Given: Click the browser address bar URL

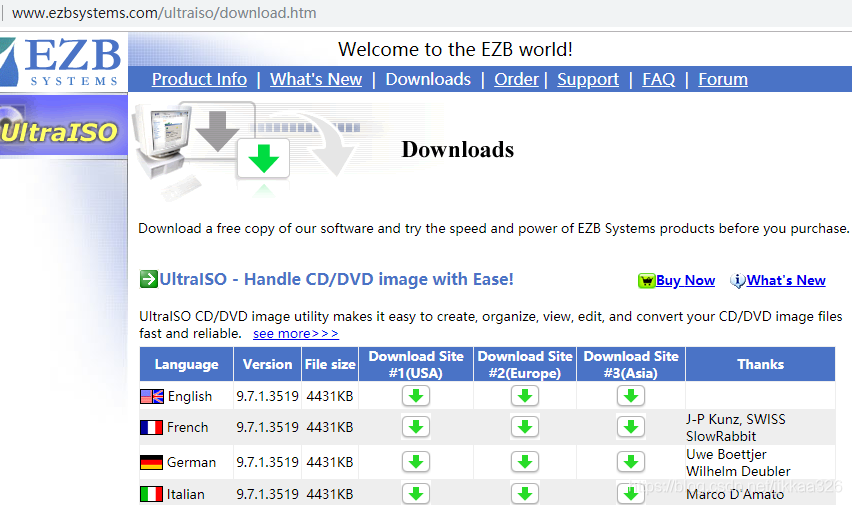Looking at the screenshot, I should tap(164, 13).
